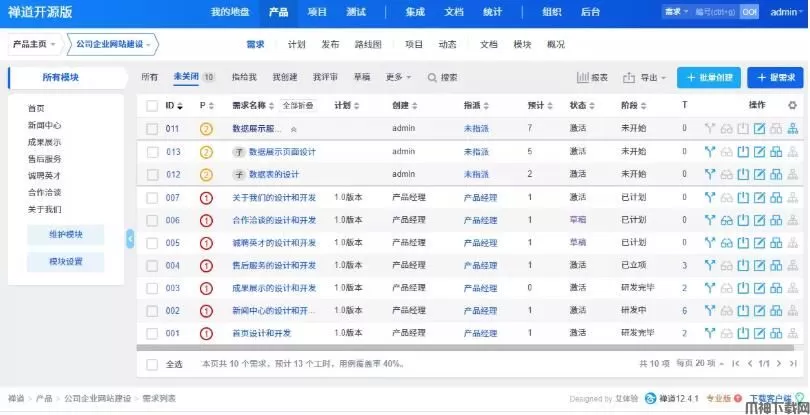Toggle the 全选 select-all checkbox at bottom
This screenshot has height=415, width=810.
coord(152,364)
